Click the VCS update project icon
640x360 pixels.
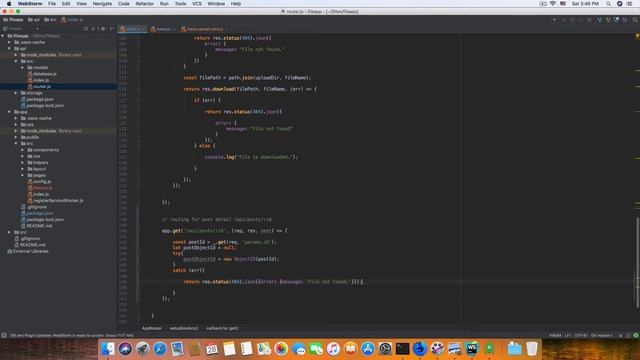tap(599, 20)
